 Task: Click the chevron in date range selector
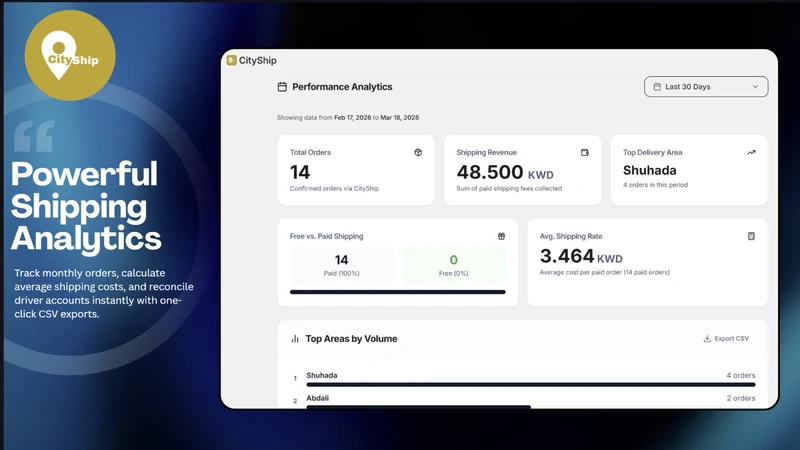coord(755,87)
